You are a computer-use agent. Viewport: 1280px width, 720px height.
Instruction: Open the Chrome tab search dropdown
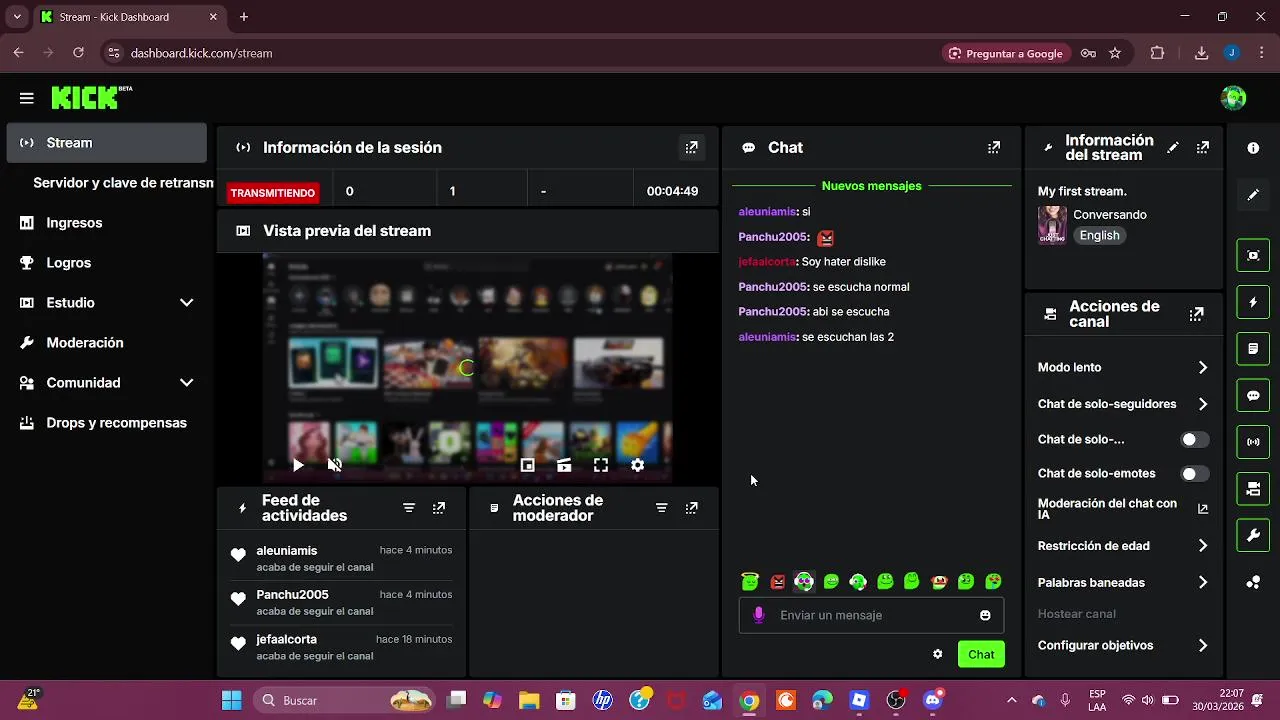pyautogui.click(x=16, y=17)
